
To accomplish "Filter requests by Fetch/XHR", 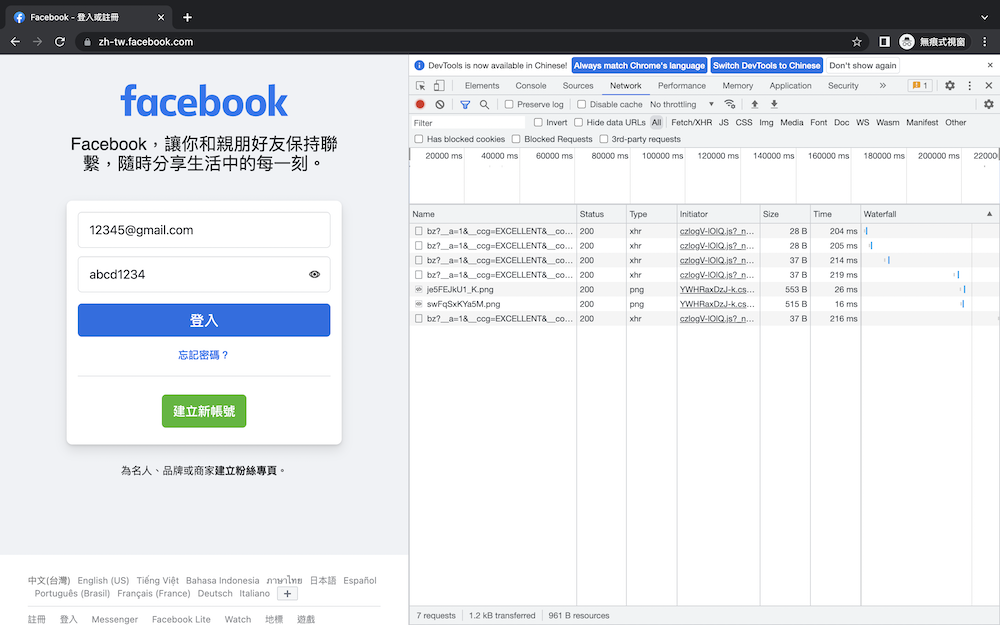I will (691, 122).
